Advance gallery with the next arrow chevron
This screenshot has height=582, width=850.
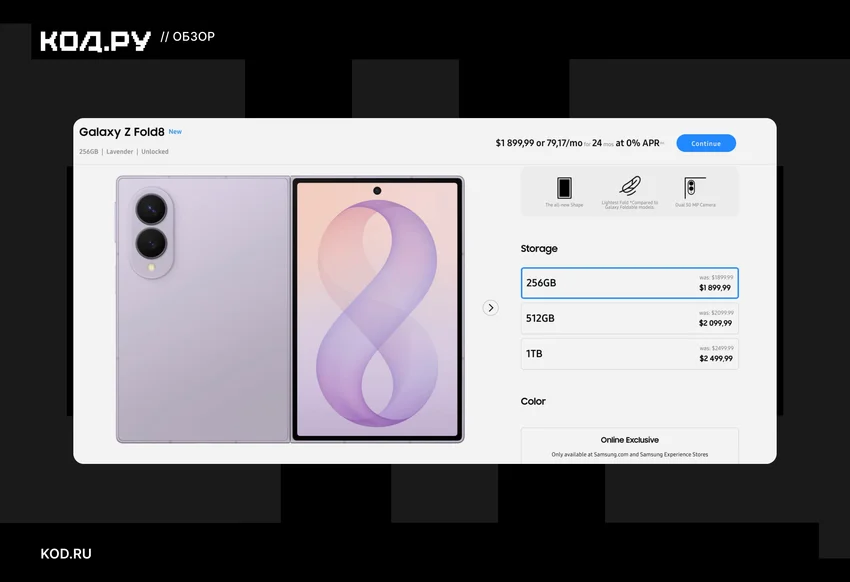[x=491, y=308]
